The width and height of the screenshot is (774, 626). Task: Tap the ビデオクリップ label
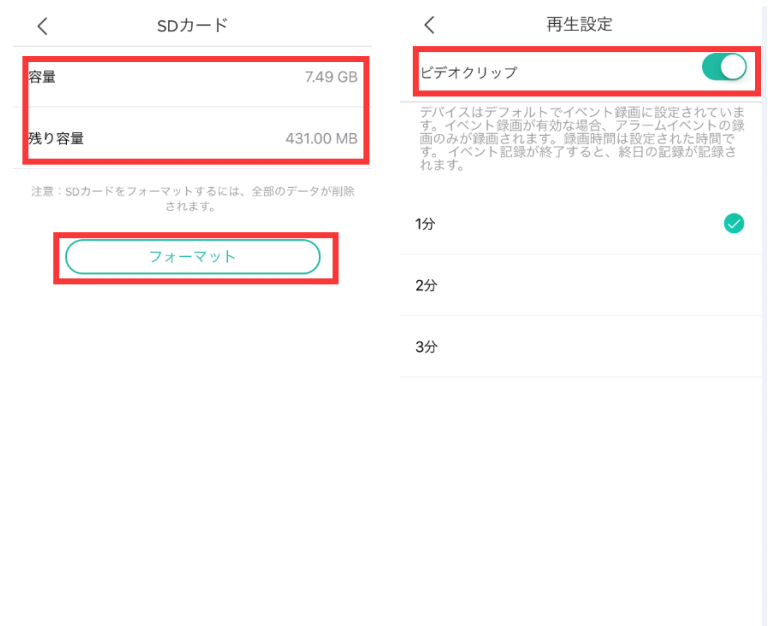pyautogui.click(x=468, y=73)
